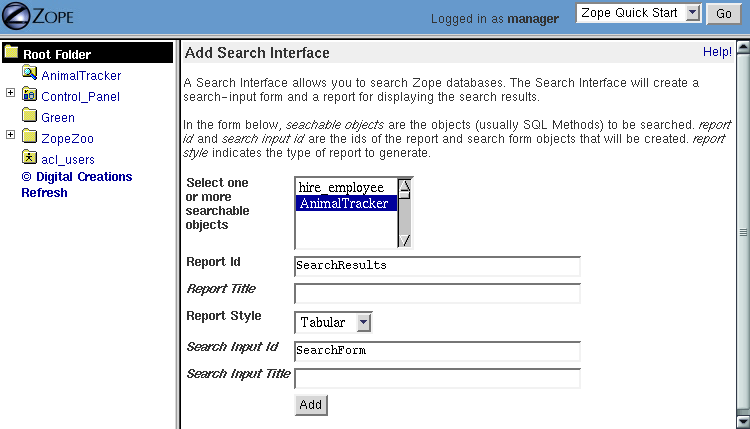Click the Control_Panel icon
750x429 pixels.
(29, 95)
